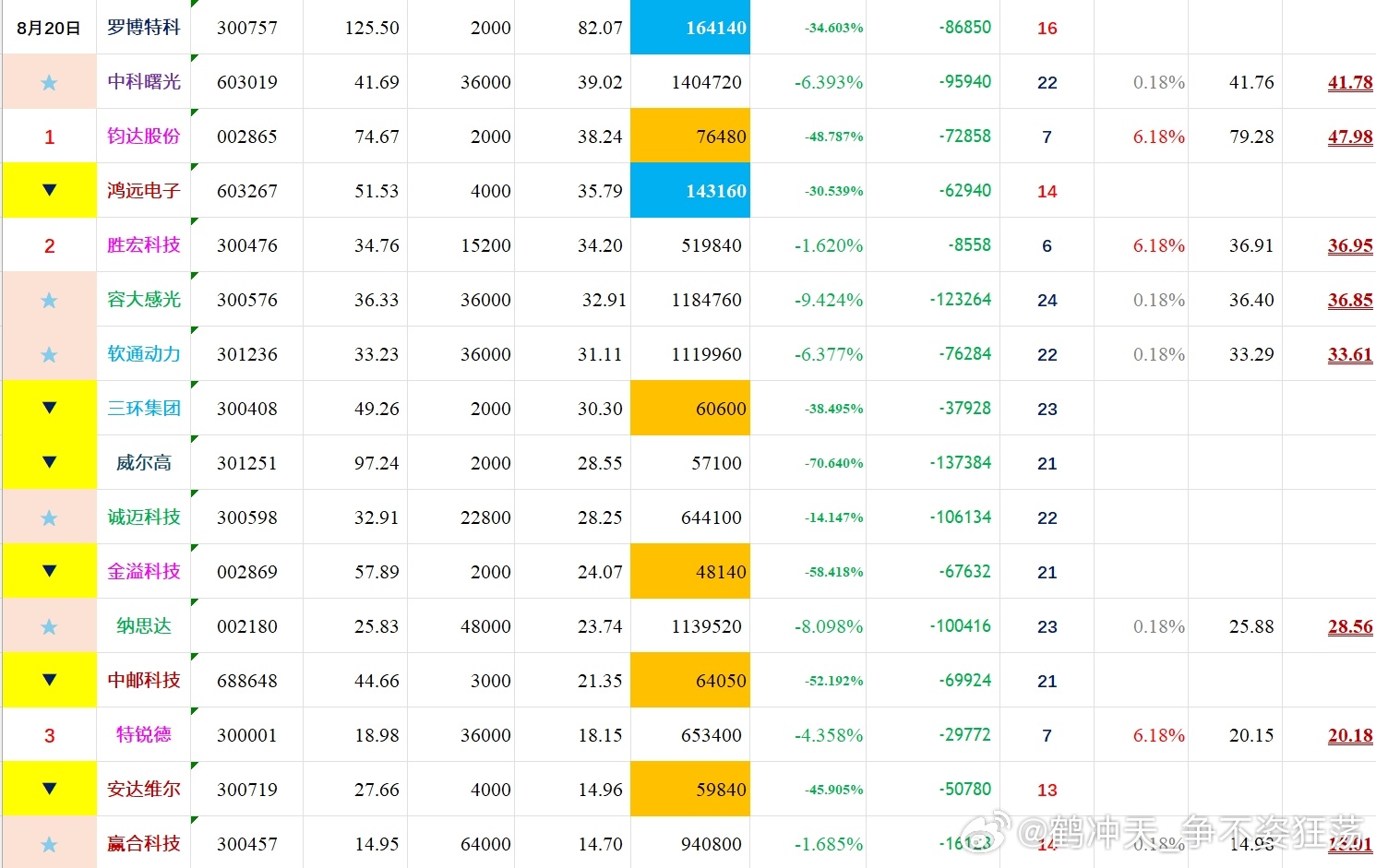Select stock name 金溢科技
The height and width of the screenshot is (868, 1376).
pyautogui.click(x=144, y=572)
